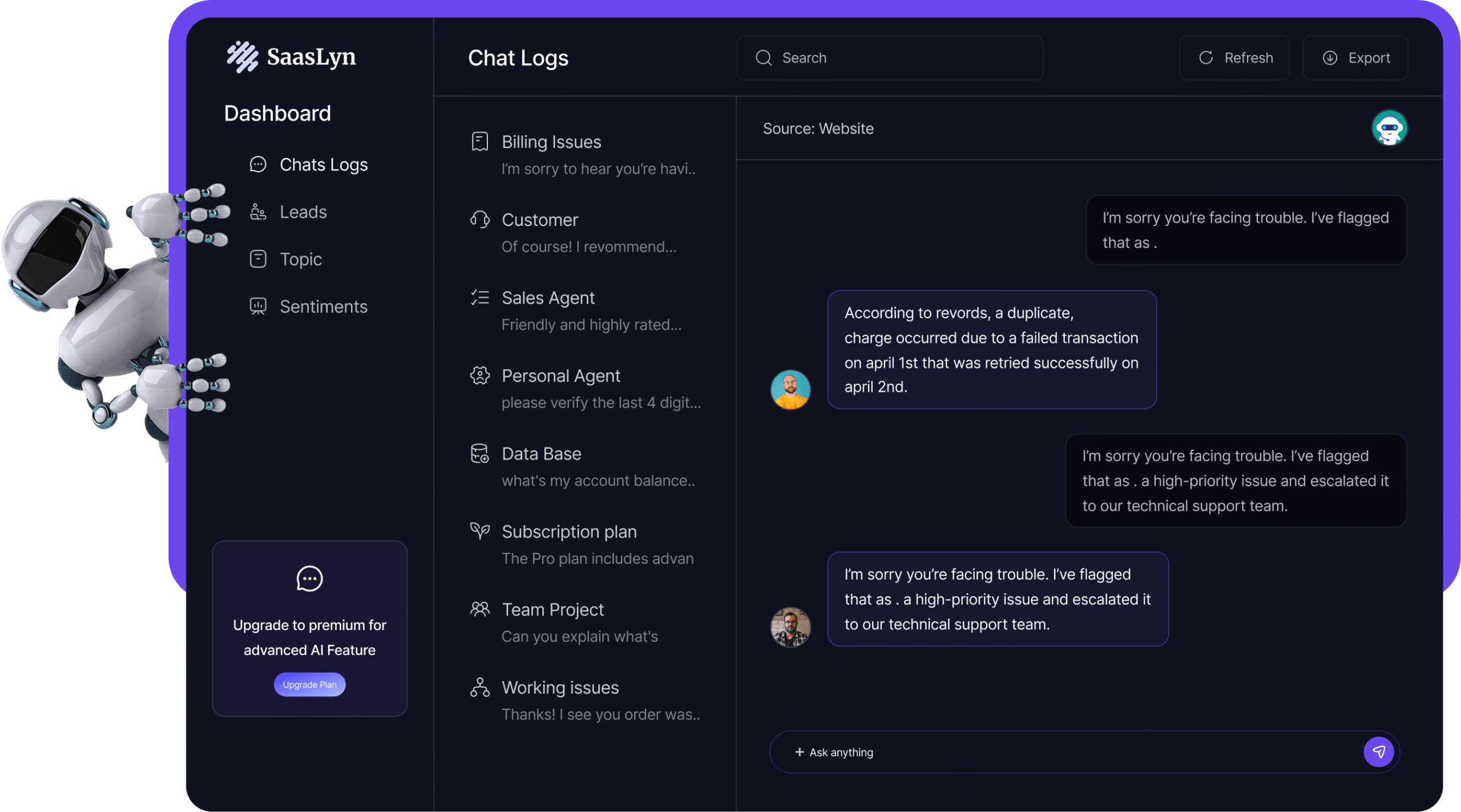The width and height of the screenshot is (1461, 812).
Task: Open Leads section in sidebar
Action: (302, 212)
